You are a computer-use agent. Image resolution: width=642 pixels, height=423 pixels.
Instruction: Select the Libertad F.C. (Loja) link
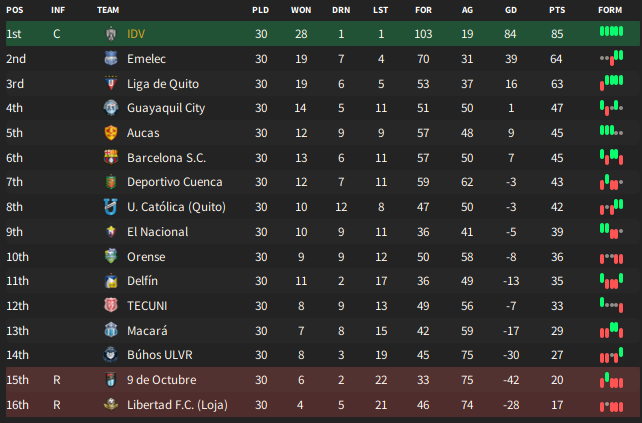177,405
